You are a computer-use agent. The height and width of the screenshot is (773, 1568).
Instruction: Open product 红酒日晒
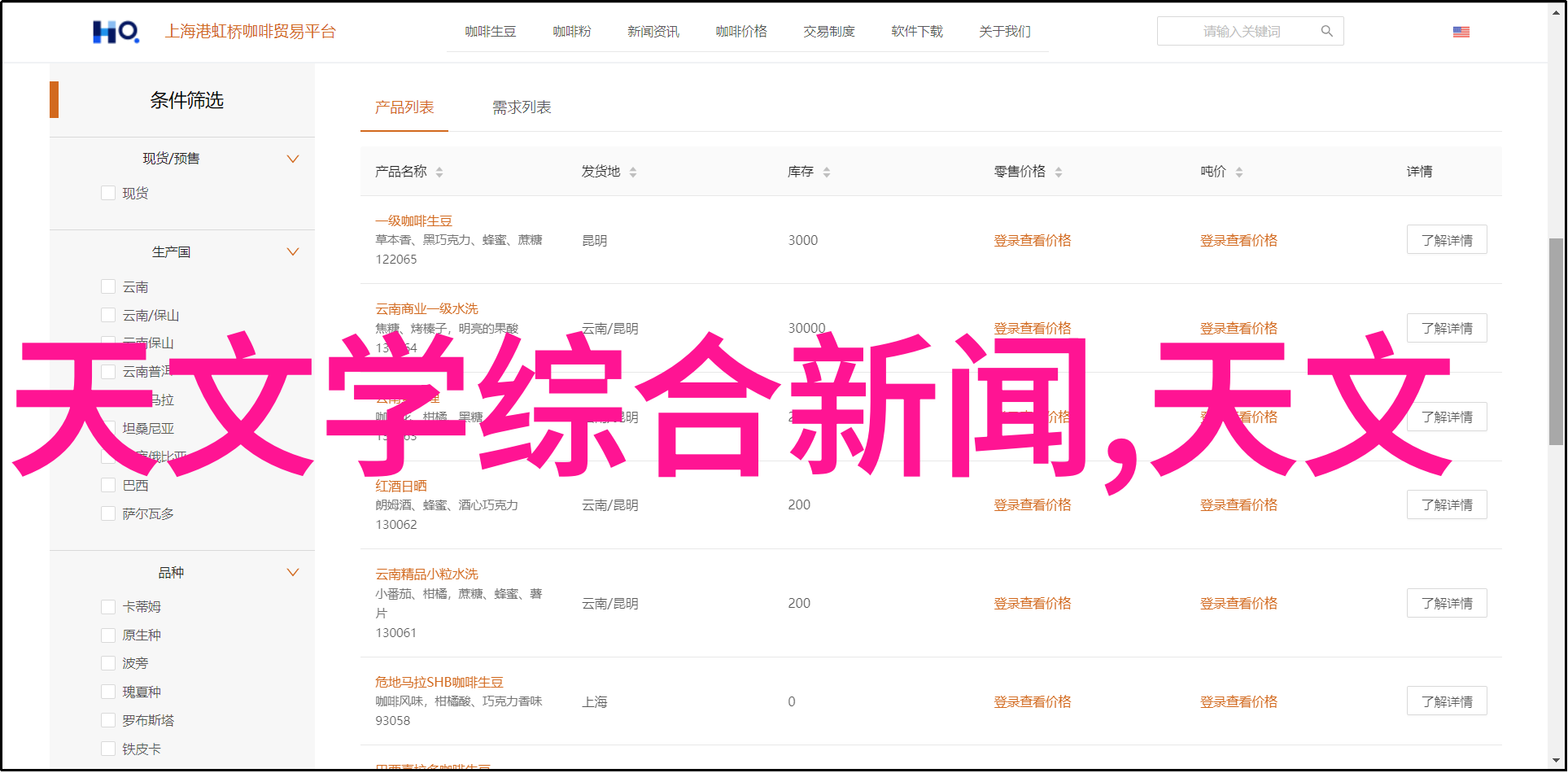click(x=400, y=486)
